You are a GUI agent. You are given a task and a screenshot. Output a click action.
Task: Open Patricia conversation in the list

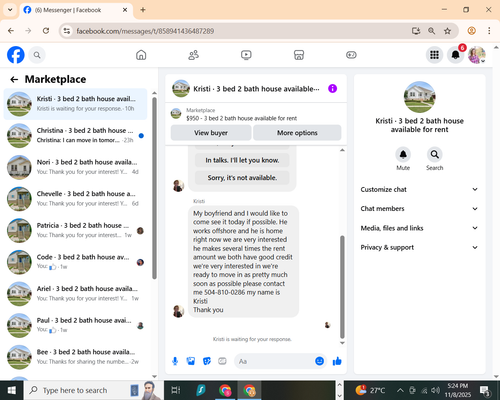tap(75, 231)
